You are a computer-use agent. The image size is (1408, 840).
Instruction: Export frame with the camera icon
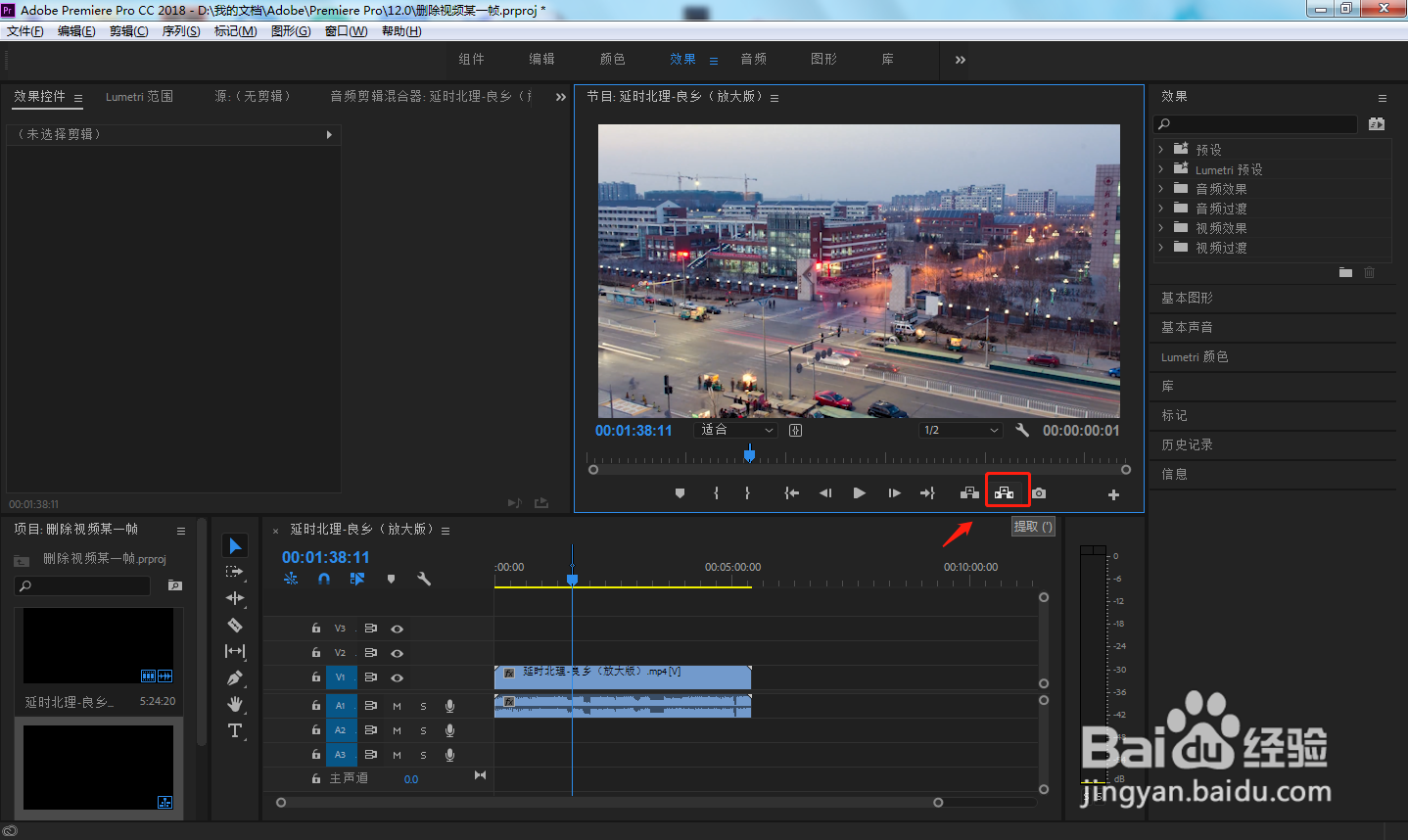click(1039, 493)
